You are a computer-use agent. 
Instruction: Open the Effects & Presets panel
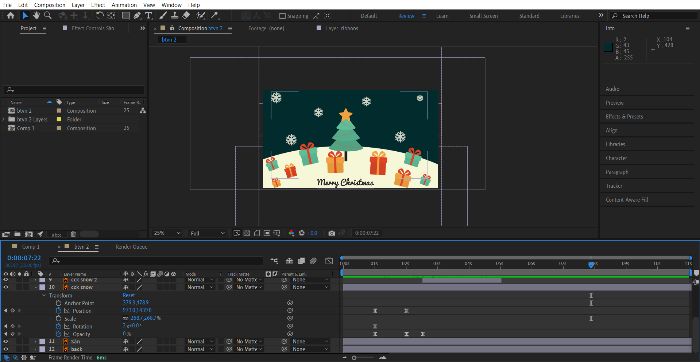pyautogui.click(x=624, y=117)
